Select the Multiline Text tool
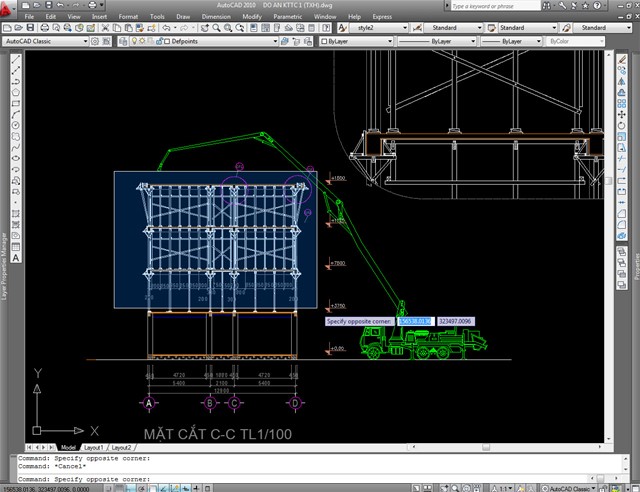The width and height of the screenshot is (640, 492). 16,258
